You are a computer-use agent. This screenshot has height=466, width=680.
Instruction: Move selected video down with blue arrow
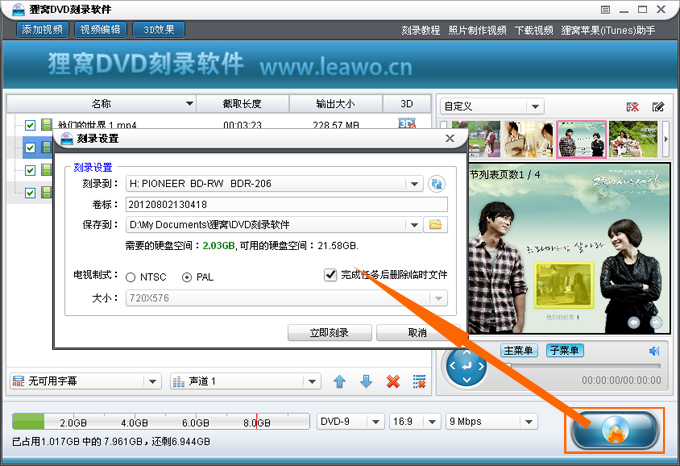[366, 381]
